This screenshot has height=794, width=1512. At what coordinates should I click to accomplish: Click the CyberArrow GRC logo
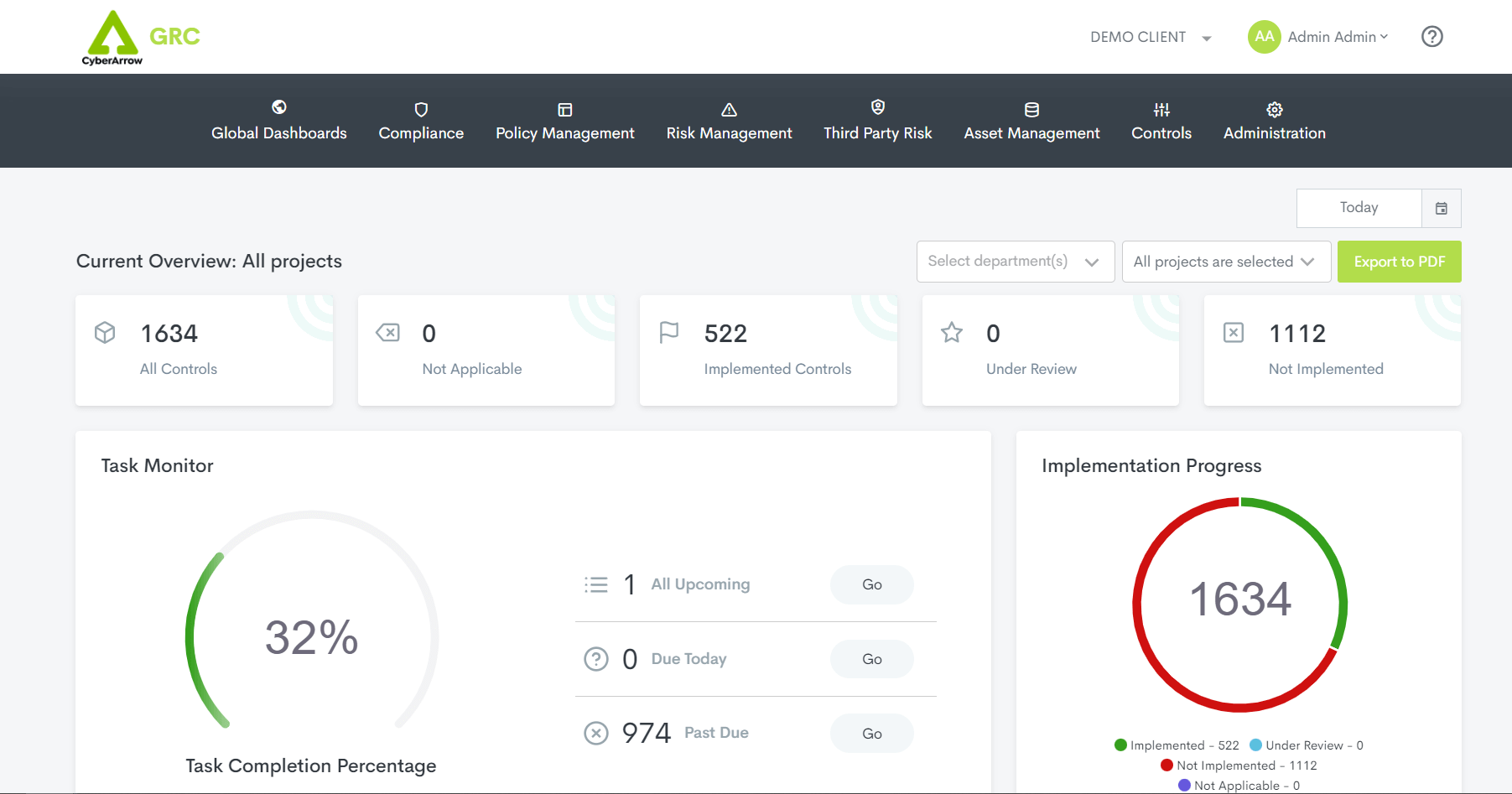(140, 38)
